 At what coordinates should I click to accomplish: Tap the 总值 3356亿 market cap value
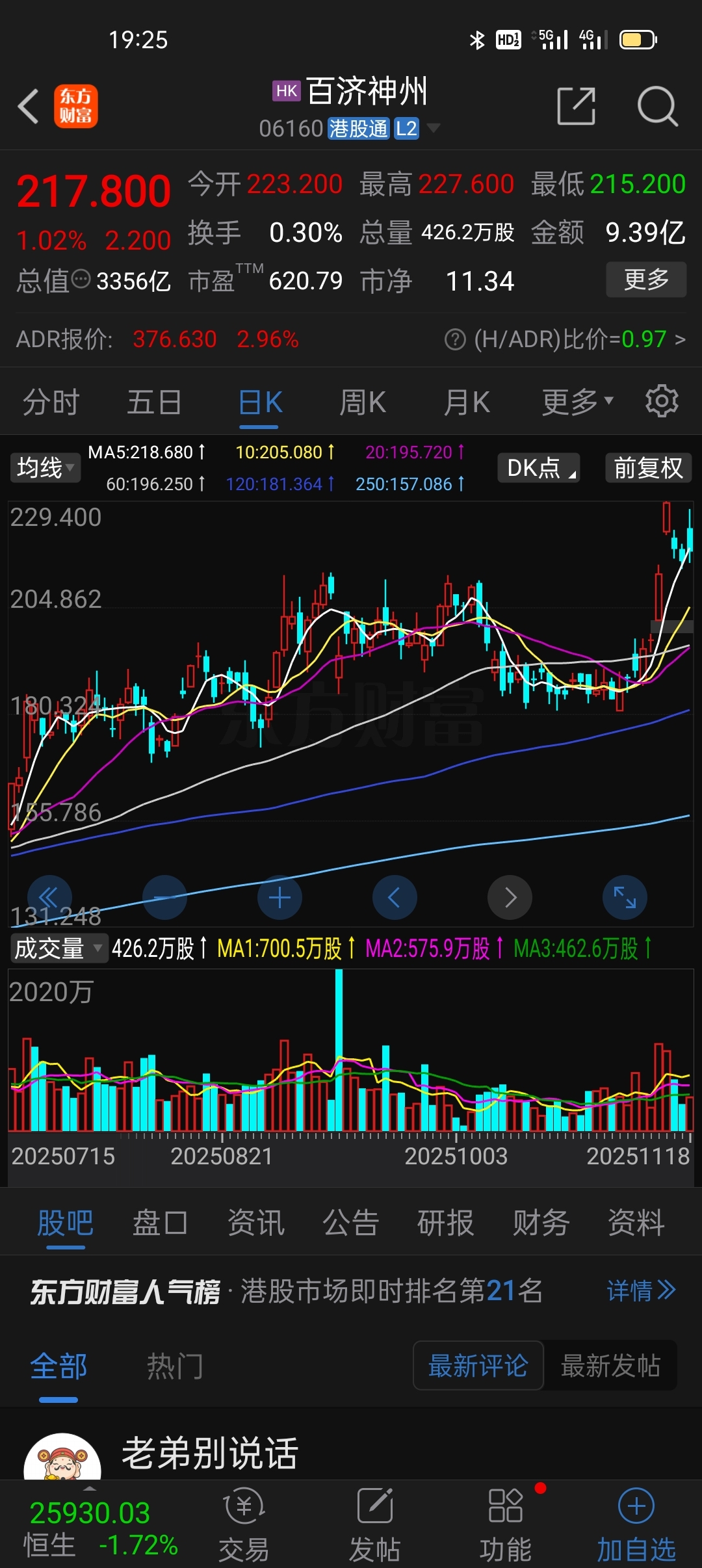click(133, 281)
